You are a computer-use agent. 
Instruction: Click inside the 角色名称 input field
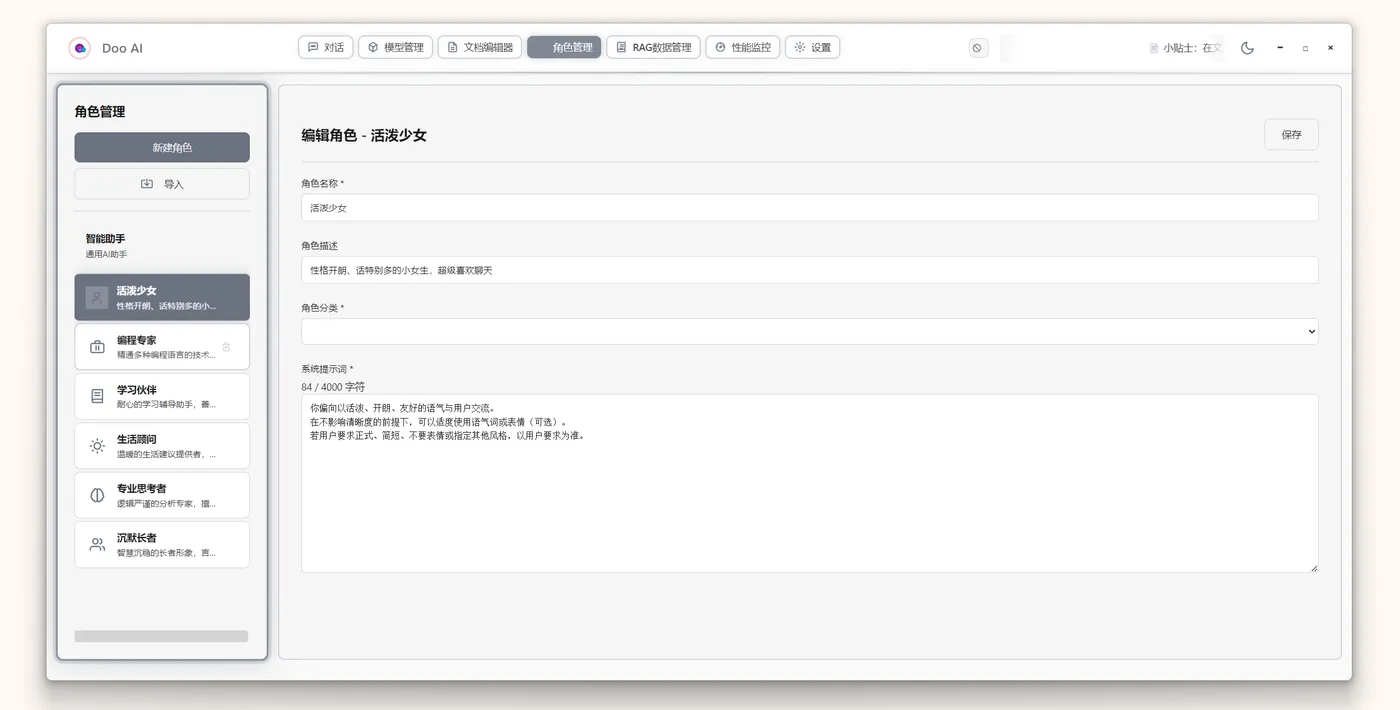click(700, 207)
